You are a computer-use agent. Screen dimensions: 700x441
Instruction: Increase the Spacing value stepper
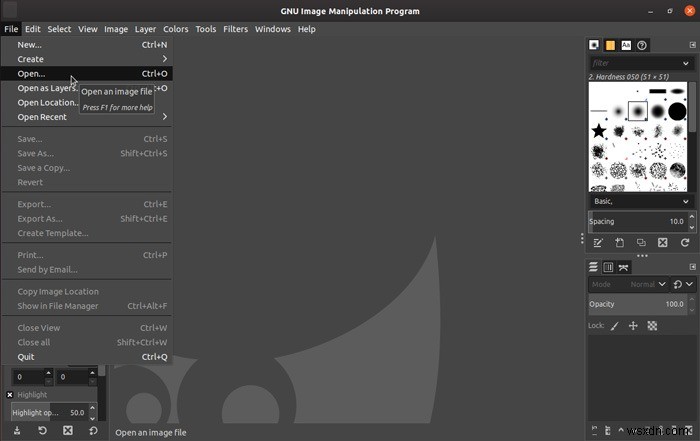coord(692,216)
